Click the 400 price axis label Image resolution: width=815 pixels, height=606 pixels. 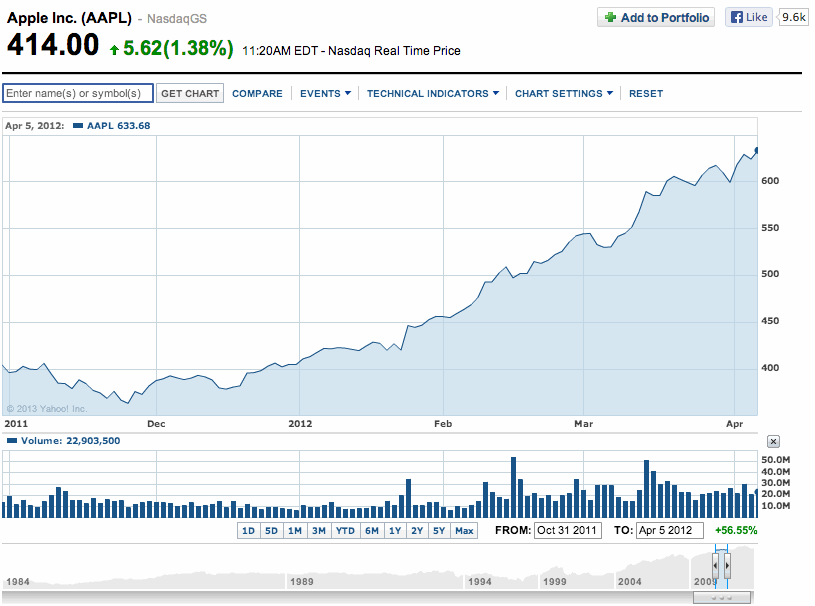(x=770, y=368)
